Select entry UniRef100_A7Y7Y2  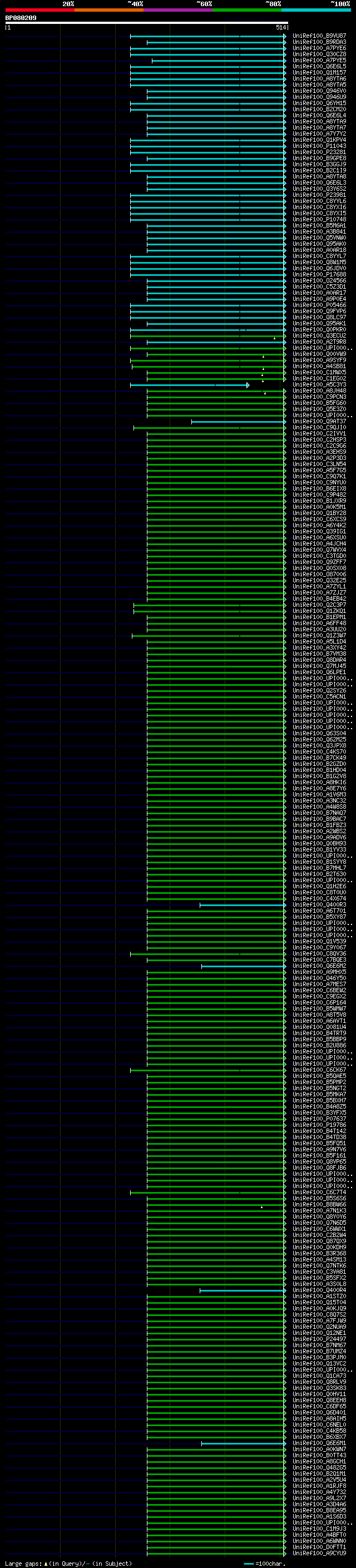tap(319, 134)
